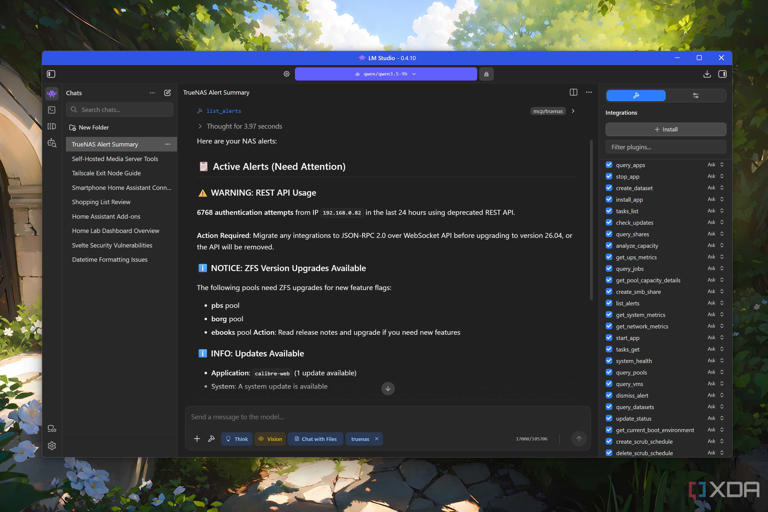Open the Discover search icon in rail
This screenshot has width=768, height=512.
pos(52,143)
